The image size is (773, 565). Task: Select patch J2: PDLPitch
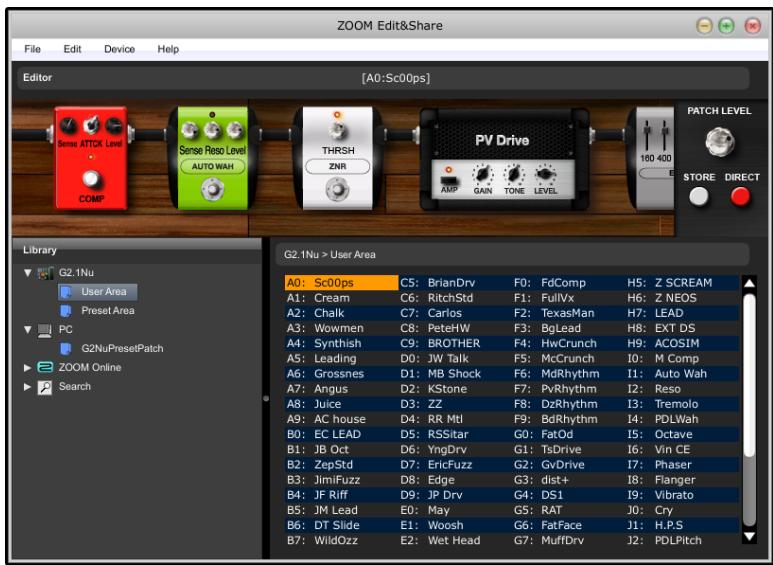[682, 540]
